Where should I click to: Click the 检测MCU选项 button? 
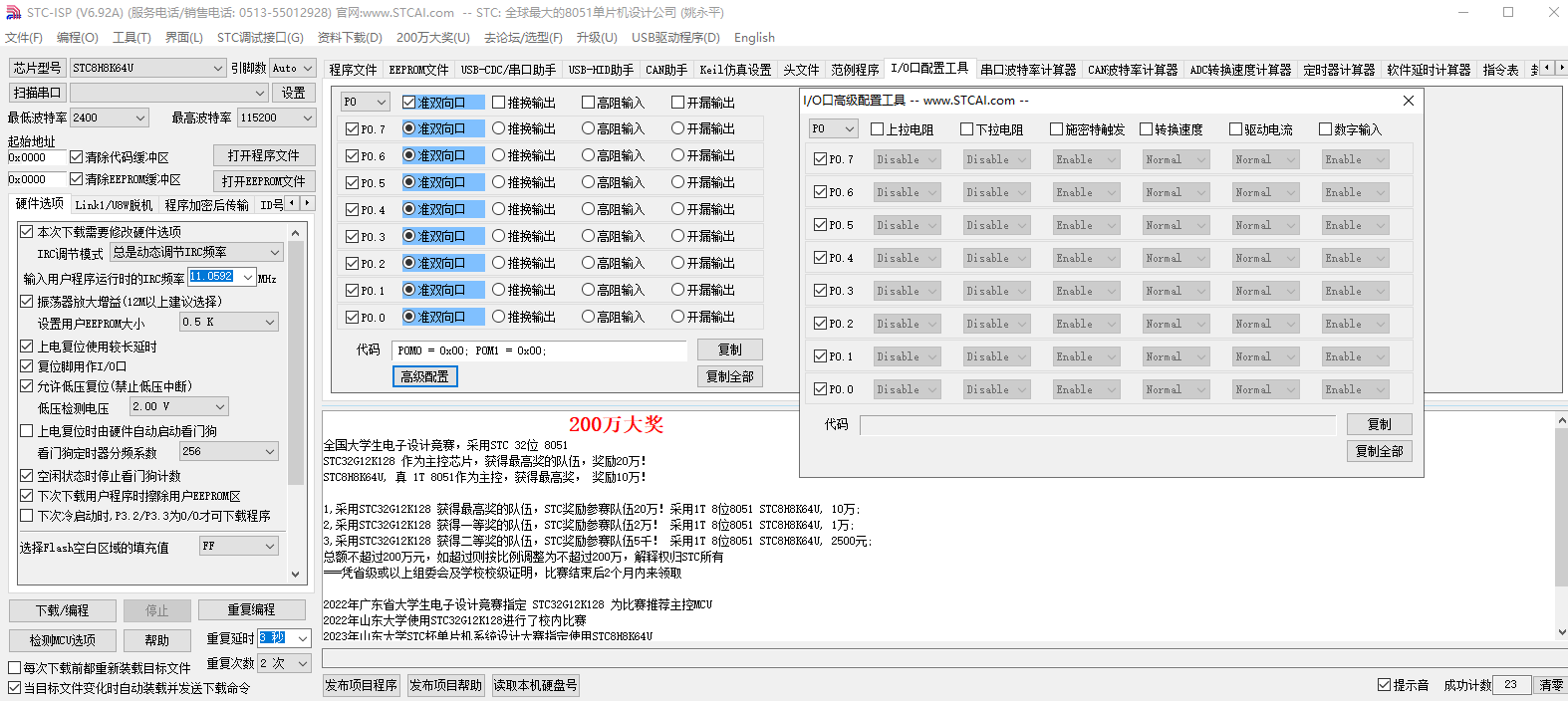(63, 640)
